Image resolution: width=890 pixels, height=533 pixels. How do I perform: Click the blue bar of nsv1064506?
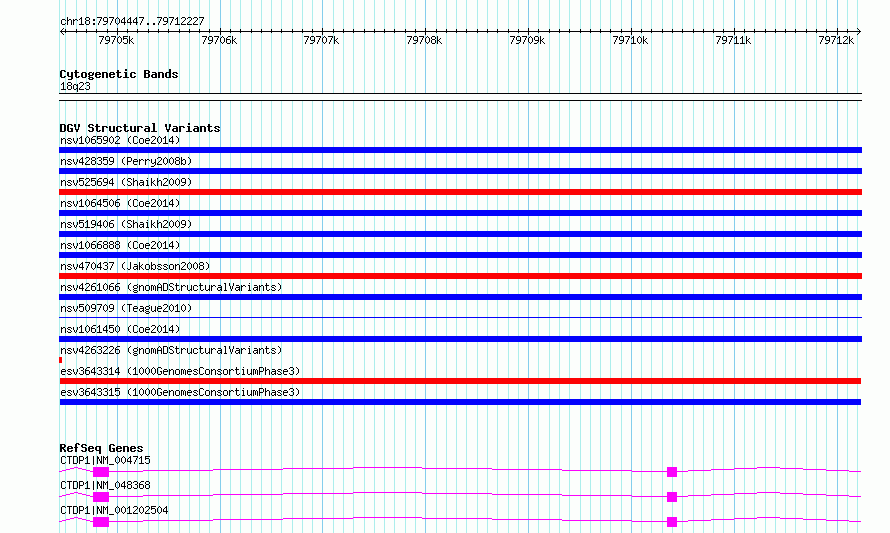[x=460, y=213]
